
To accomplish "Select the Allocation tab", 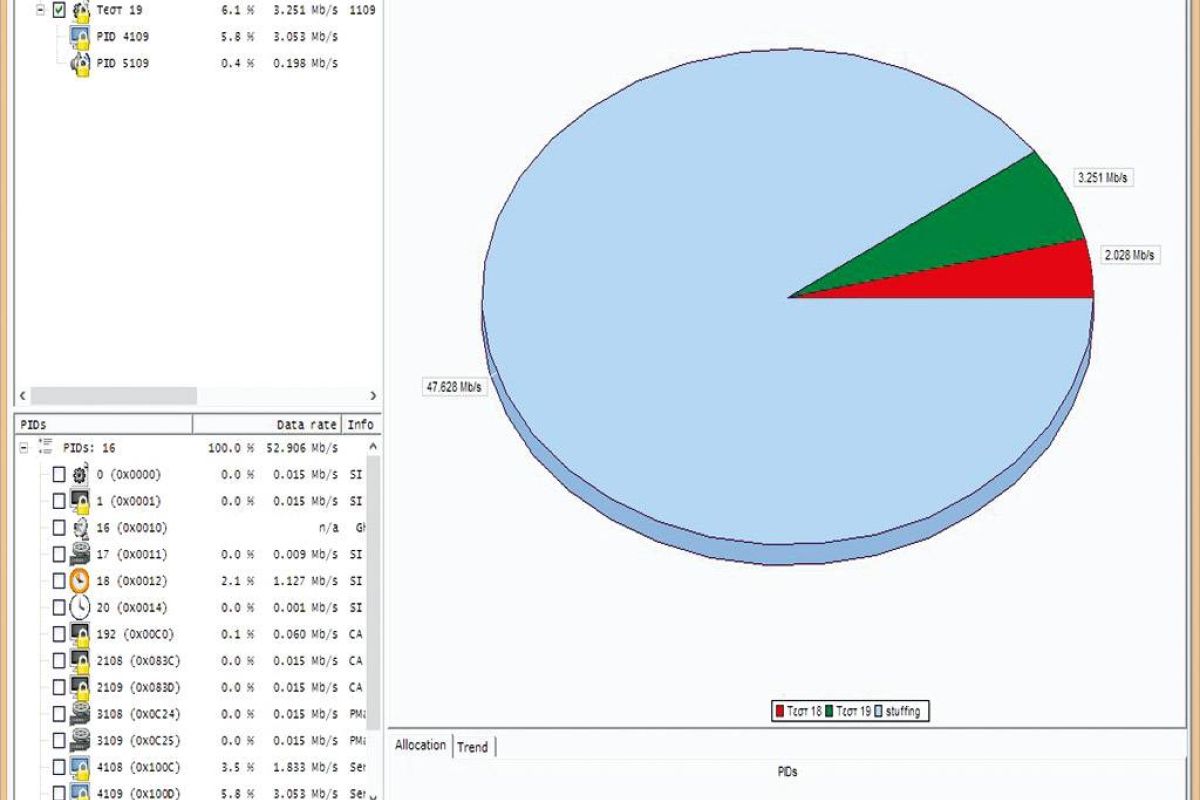I will pos(420,746).
